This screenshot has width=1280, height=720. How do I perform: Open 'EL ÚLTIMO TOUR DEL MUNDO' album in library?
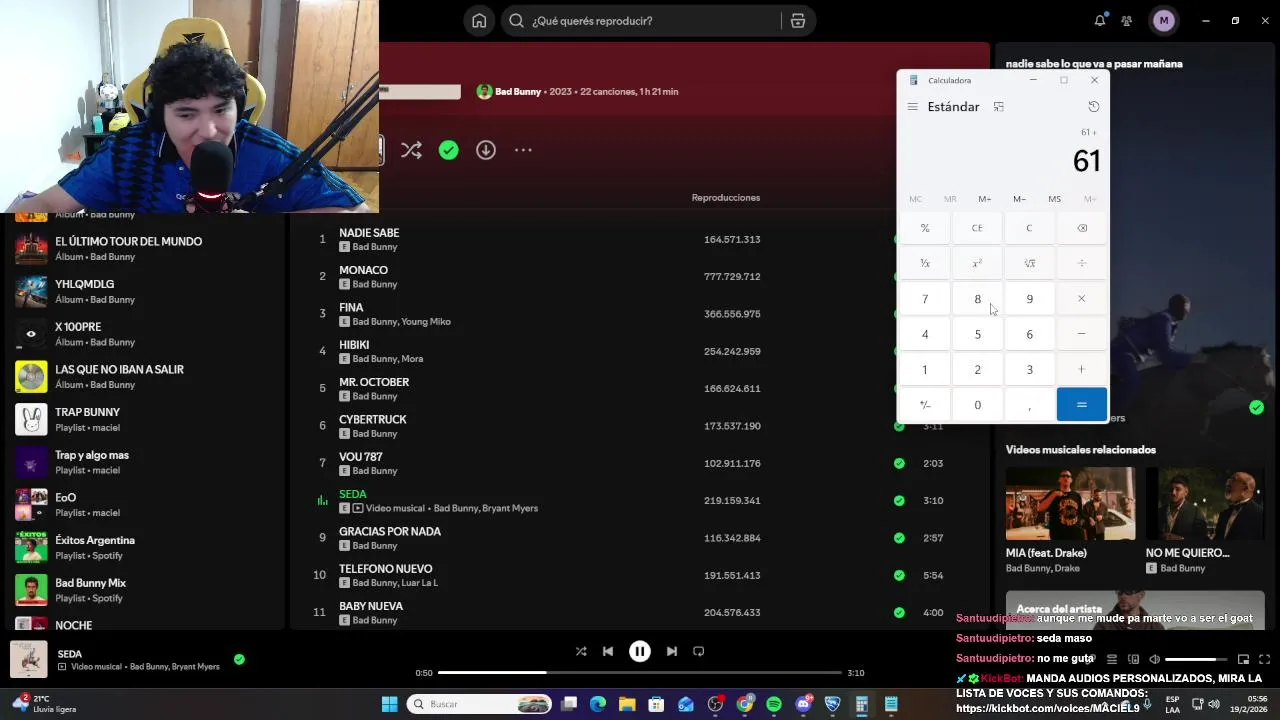142,248
